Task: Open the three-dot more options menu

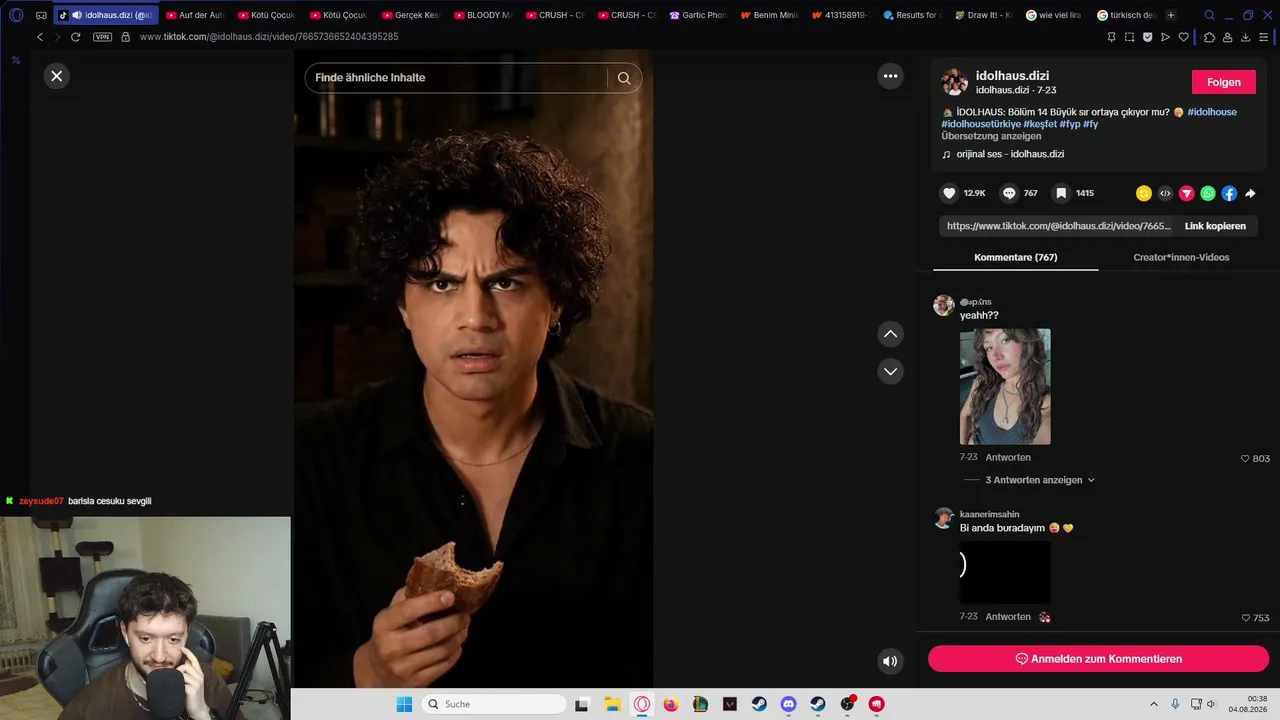Action: coord(890,76)
